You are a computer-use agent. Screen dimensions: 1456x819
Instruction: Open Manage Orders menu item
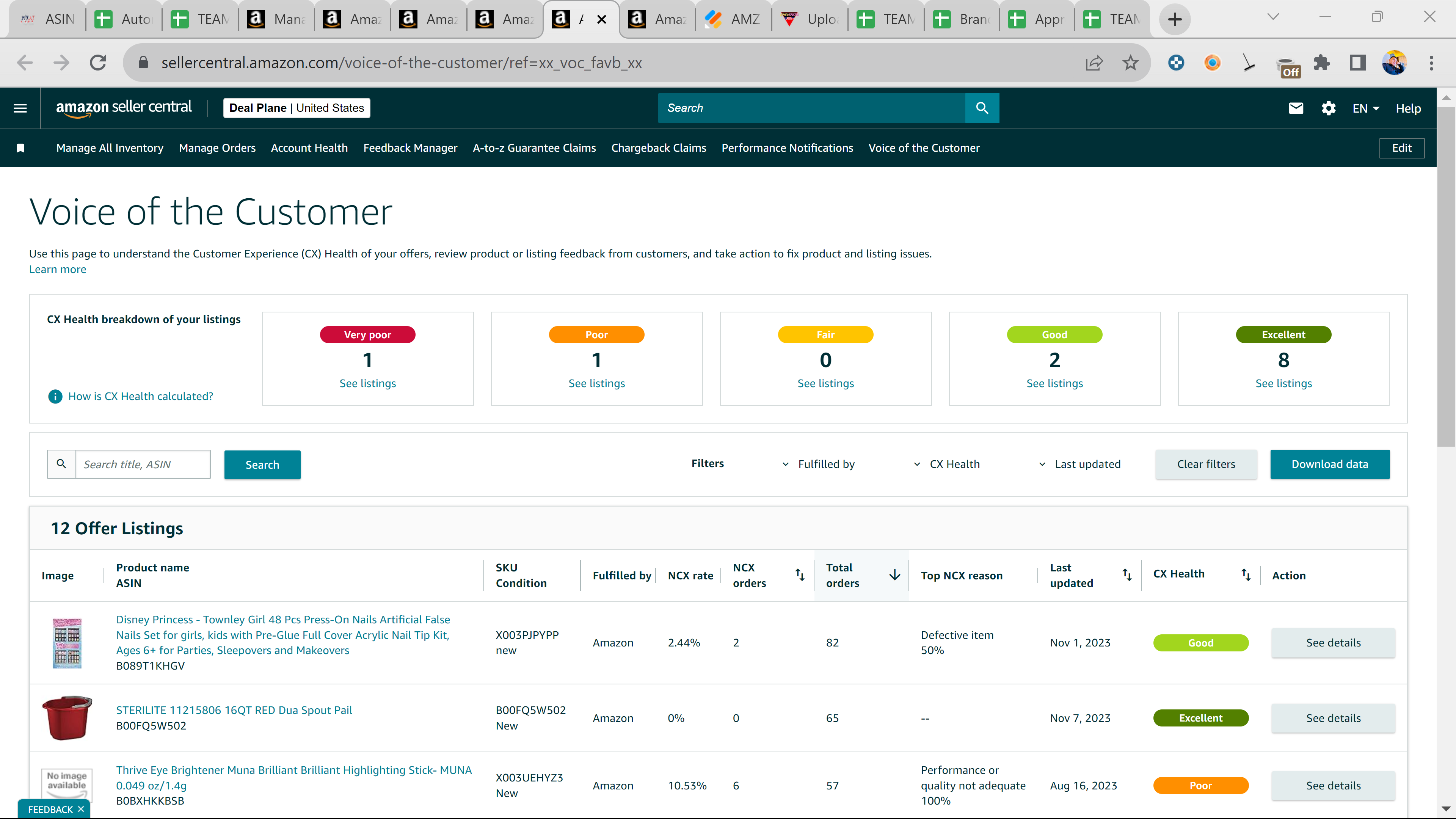point(217,148)
